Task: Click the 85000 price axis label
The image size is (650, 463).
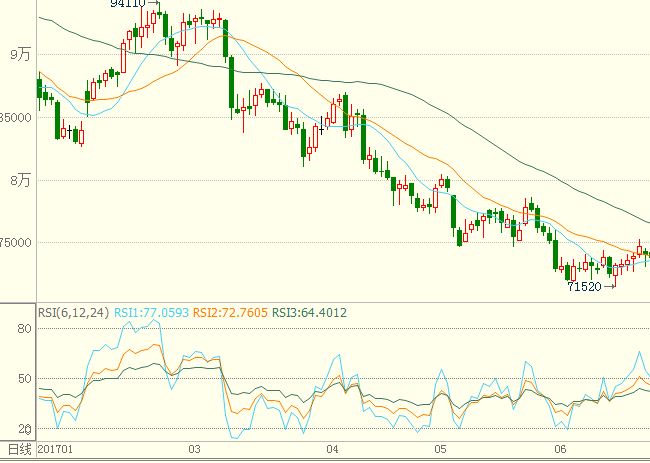Action: click(17, 117)
